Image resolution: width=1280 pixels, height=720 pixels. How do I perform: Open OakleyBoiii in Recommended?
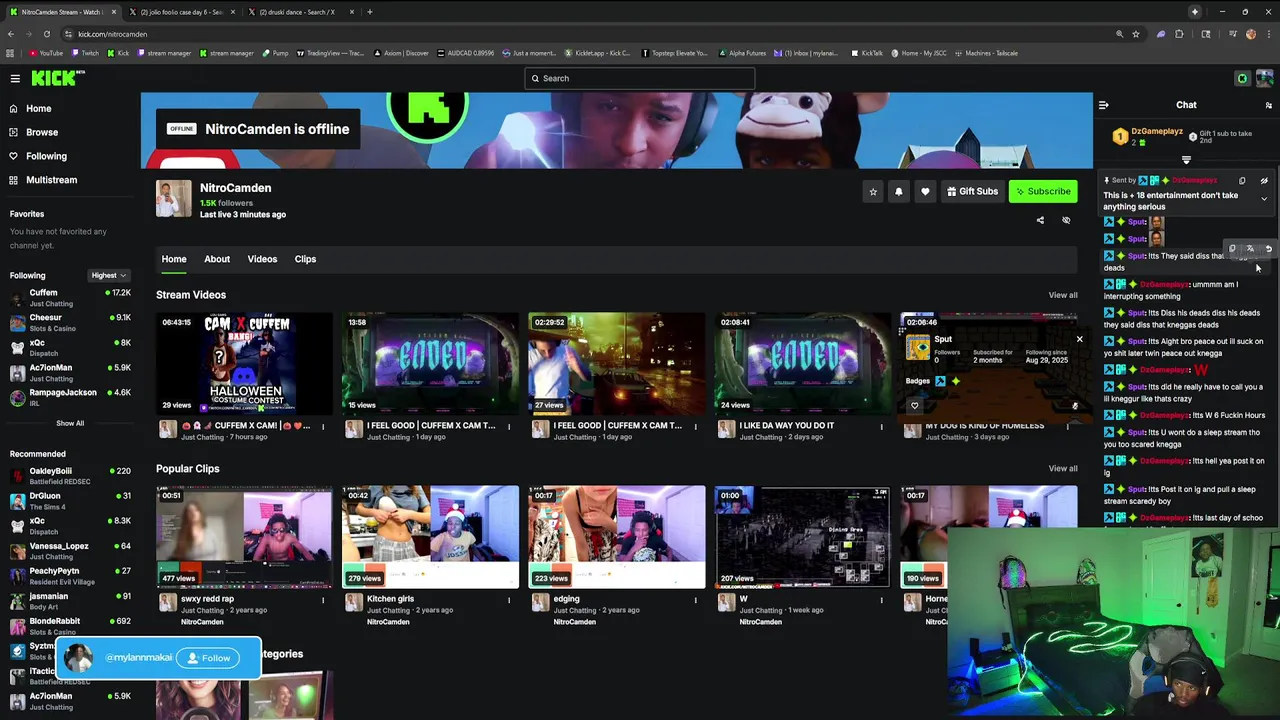click(x=70, y=476)
